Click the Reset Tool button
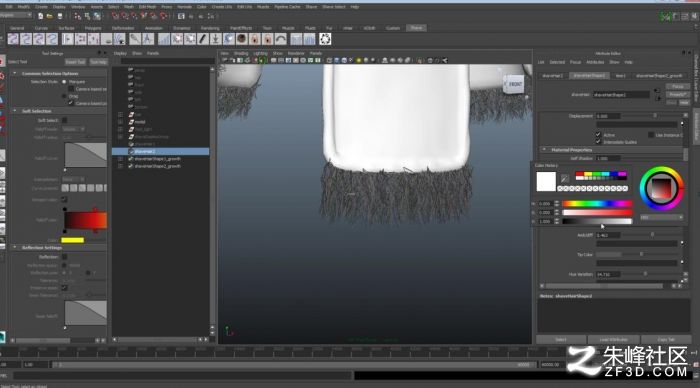 (75, 62)
